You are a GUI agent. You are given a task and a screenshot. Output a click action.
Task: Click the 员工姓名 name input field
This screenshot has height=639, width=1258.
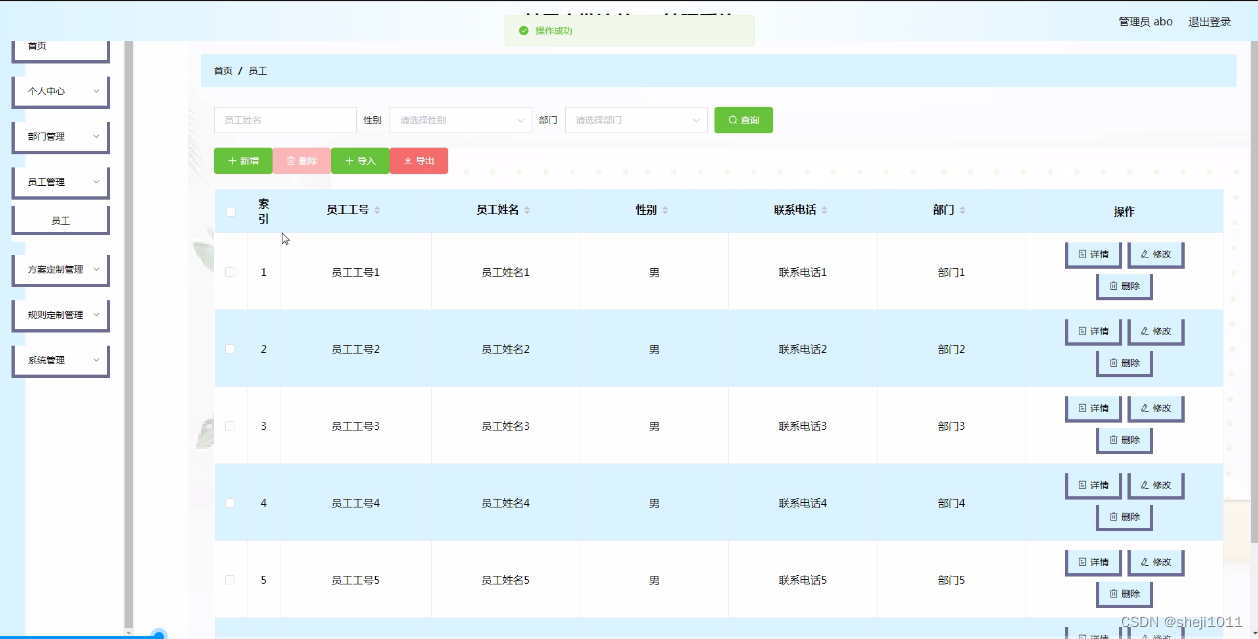coord(285,119)
